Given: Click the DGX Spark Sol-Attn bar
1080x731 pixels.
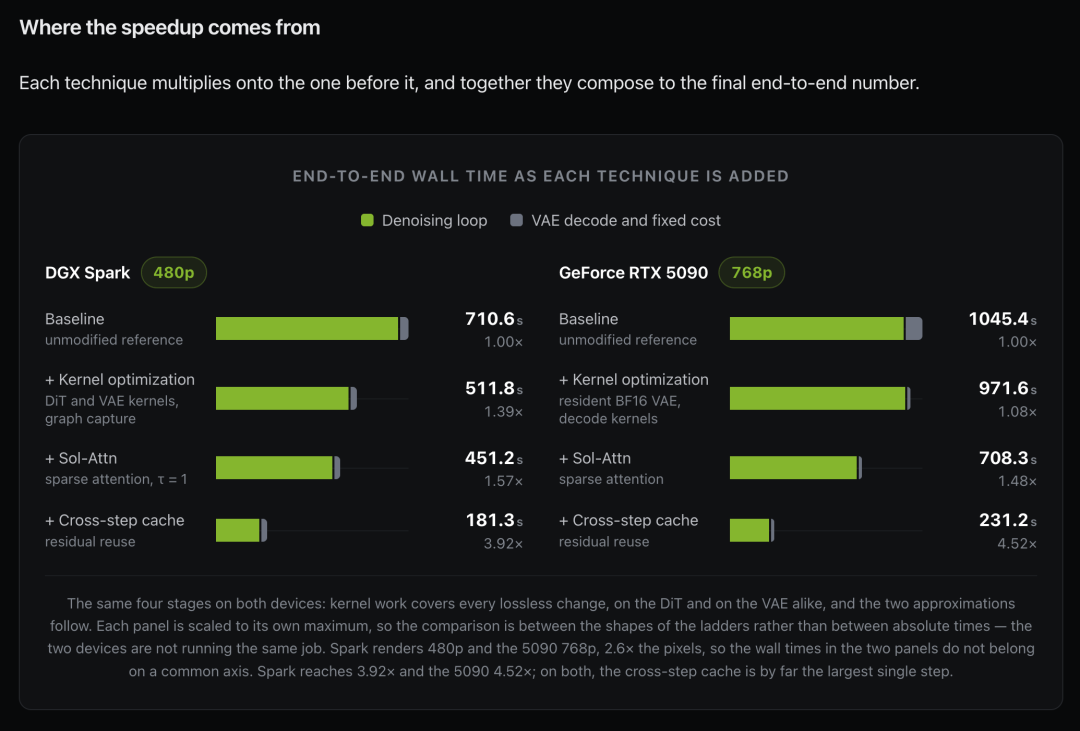Looking at the screenshot, I should coord(278,468).
